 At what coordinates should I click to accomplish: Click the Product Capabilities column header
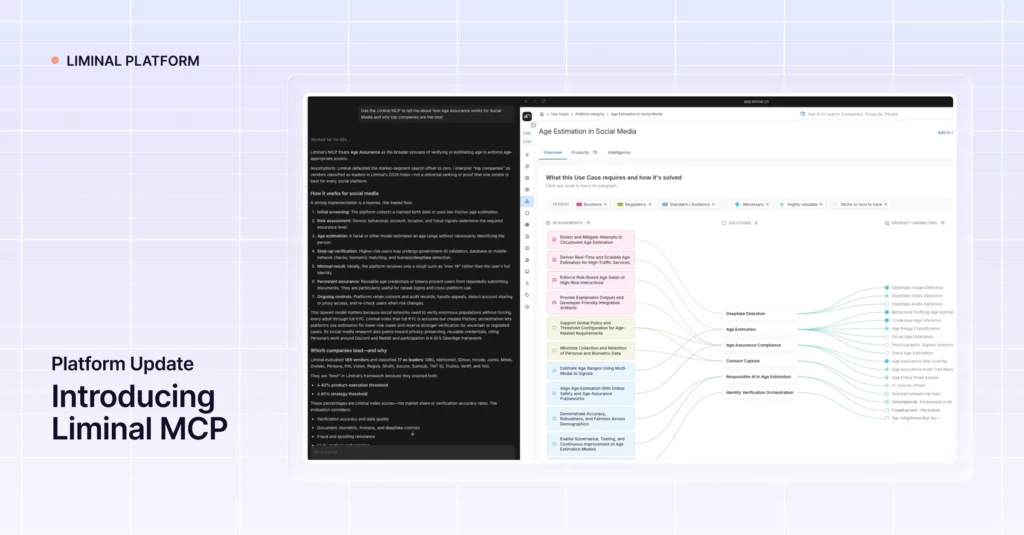(916, 223)
